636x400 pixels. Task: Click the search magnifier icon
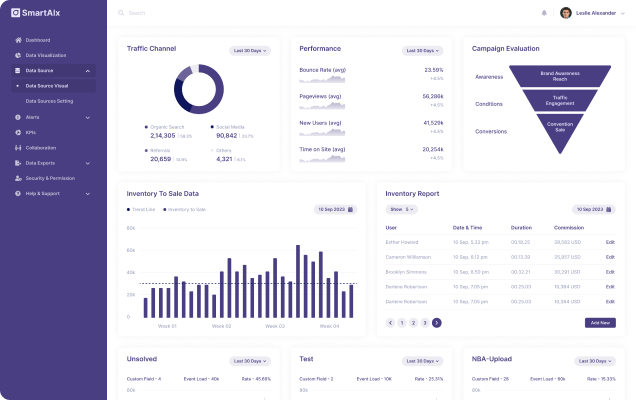121,13
